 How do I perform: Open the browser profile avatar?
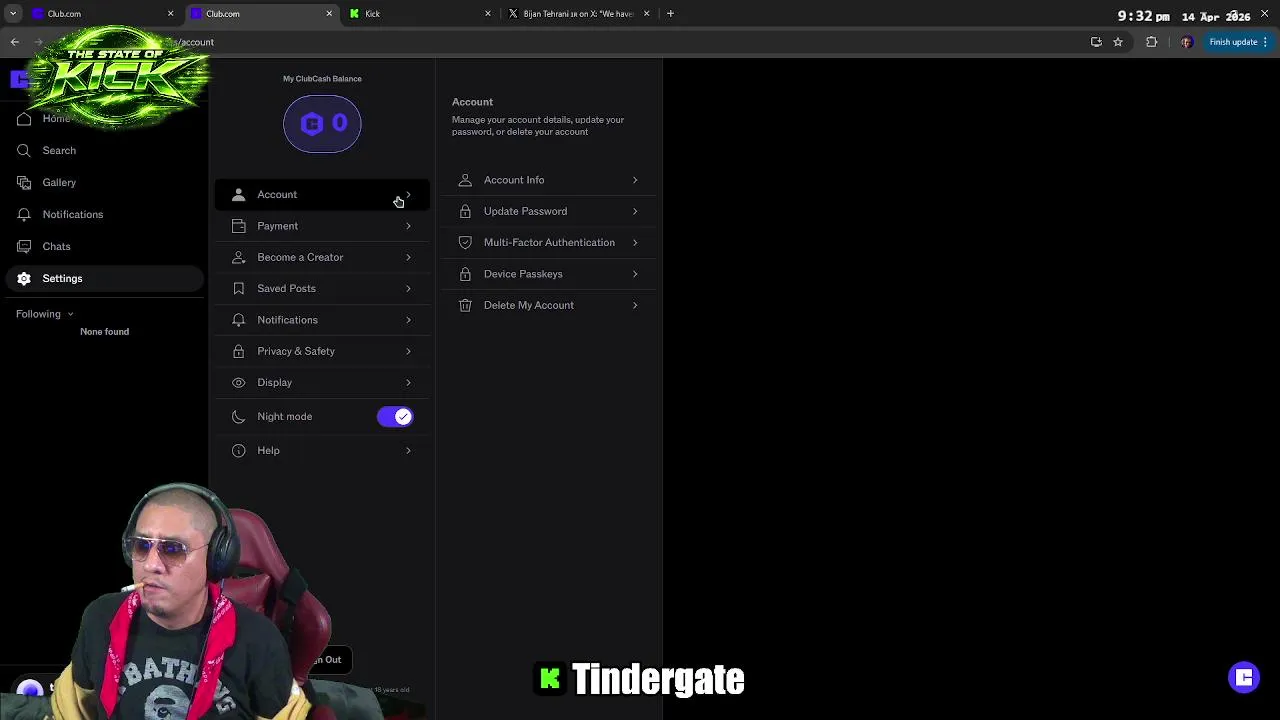pyautogui.click(x=1186, y=42)
